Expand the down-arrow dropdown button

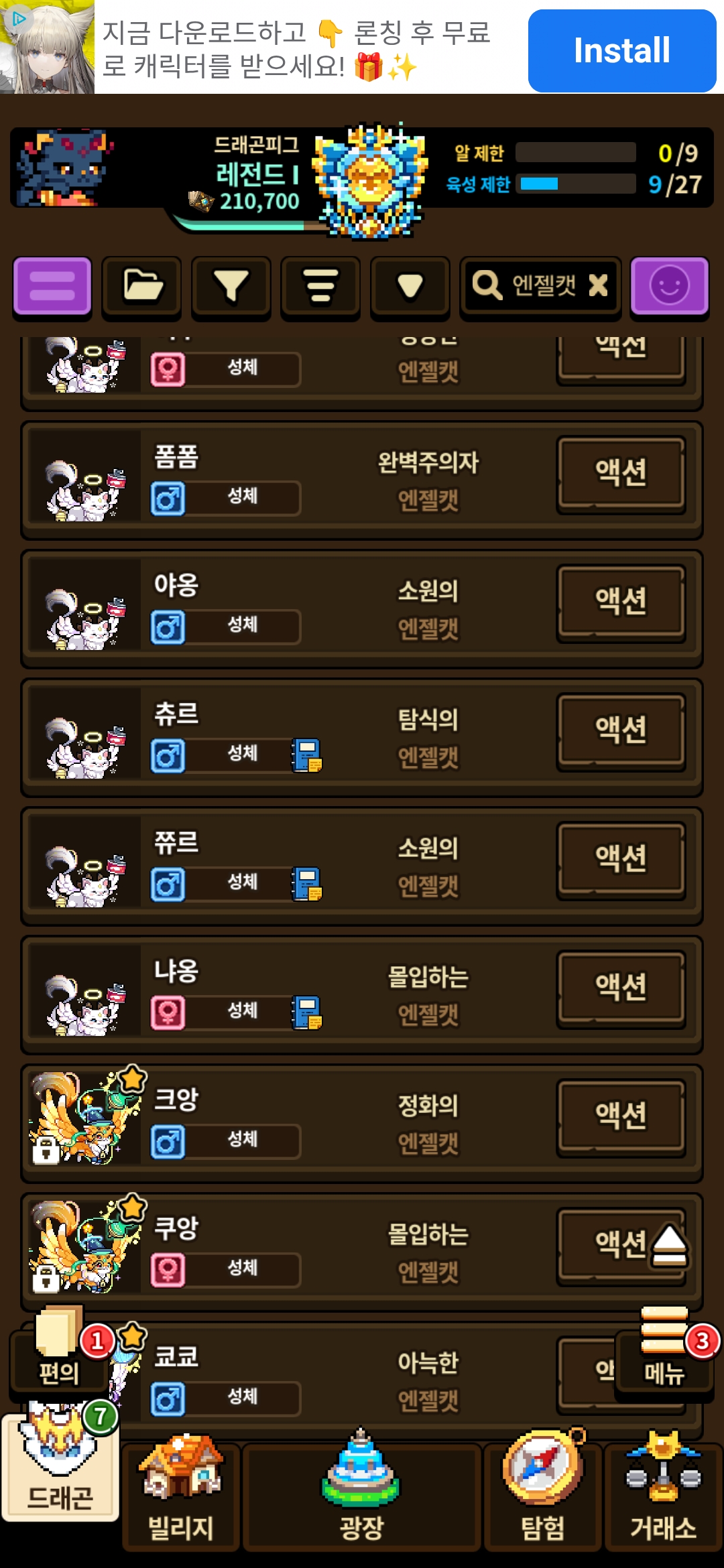pos(410,286)
